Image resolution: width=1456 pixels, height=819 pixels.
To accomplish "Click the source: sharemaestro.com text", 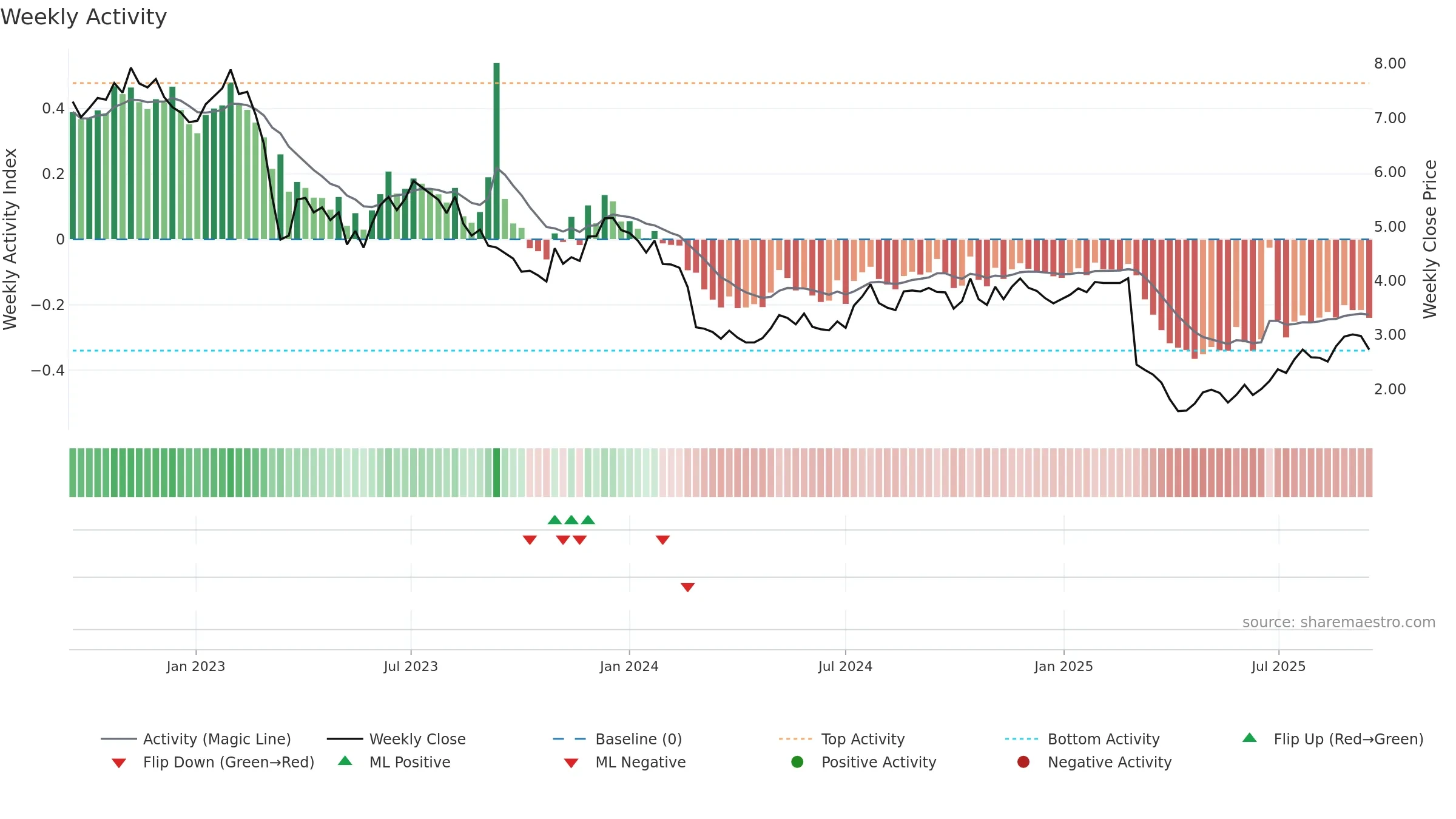I will click(x=1339, y=622).
